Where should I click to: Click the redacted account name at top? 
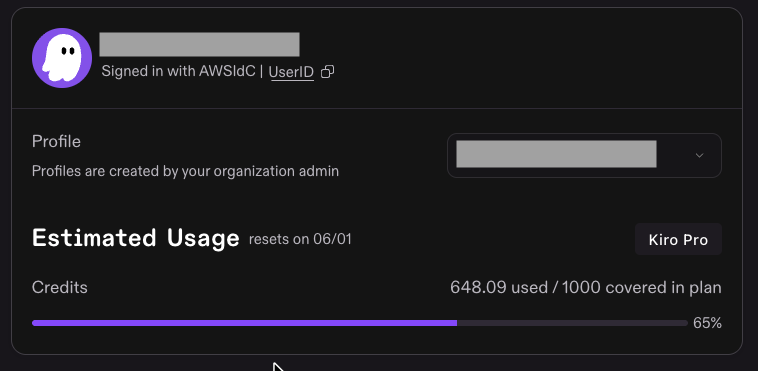[199, 45]
